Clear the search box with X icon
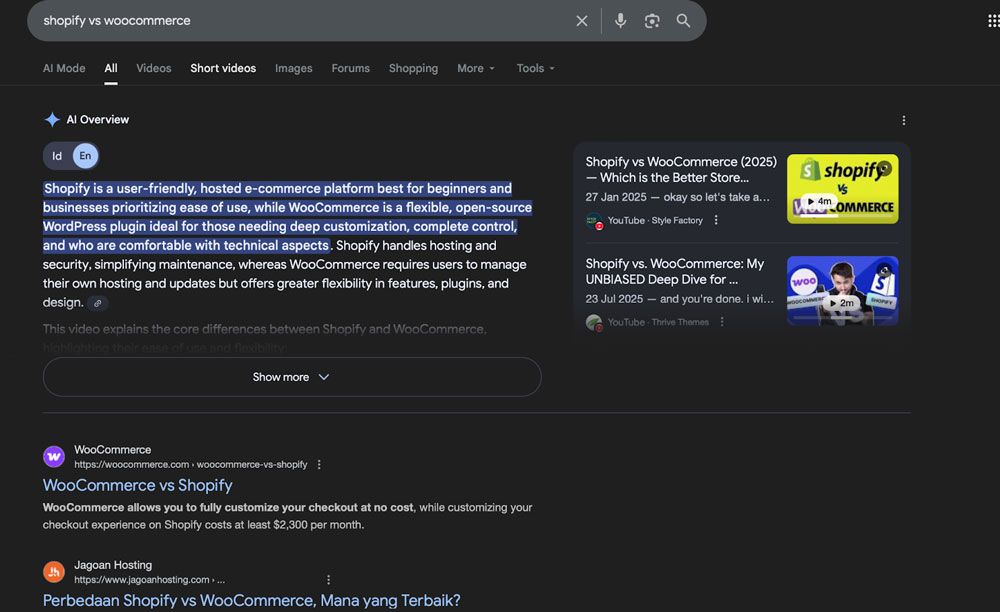The height and width of the screenshot is (612, 1000). click(582, 21)
